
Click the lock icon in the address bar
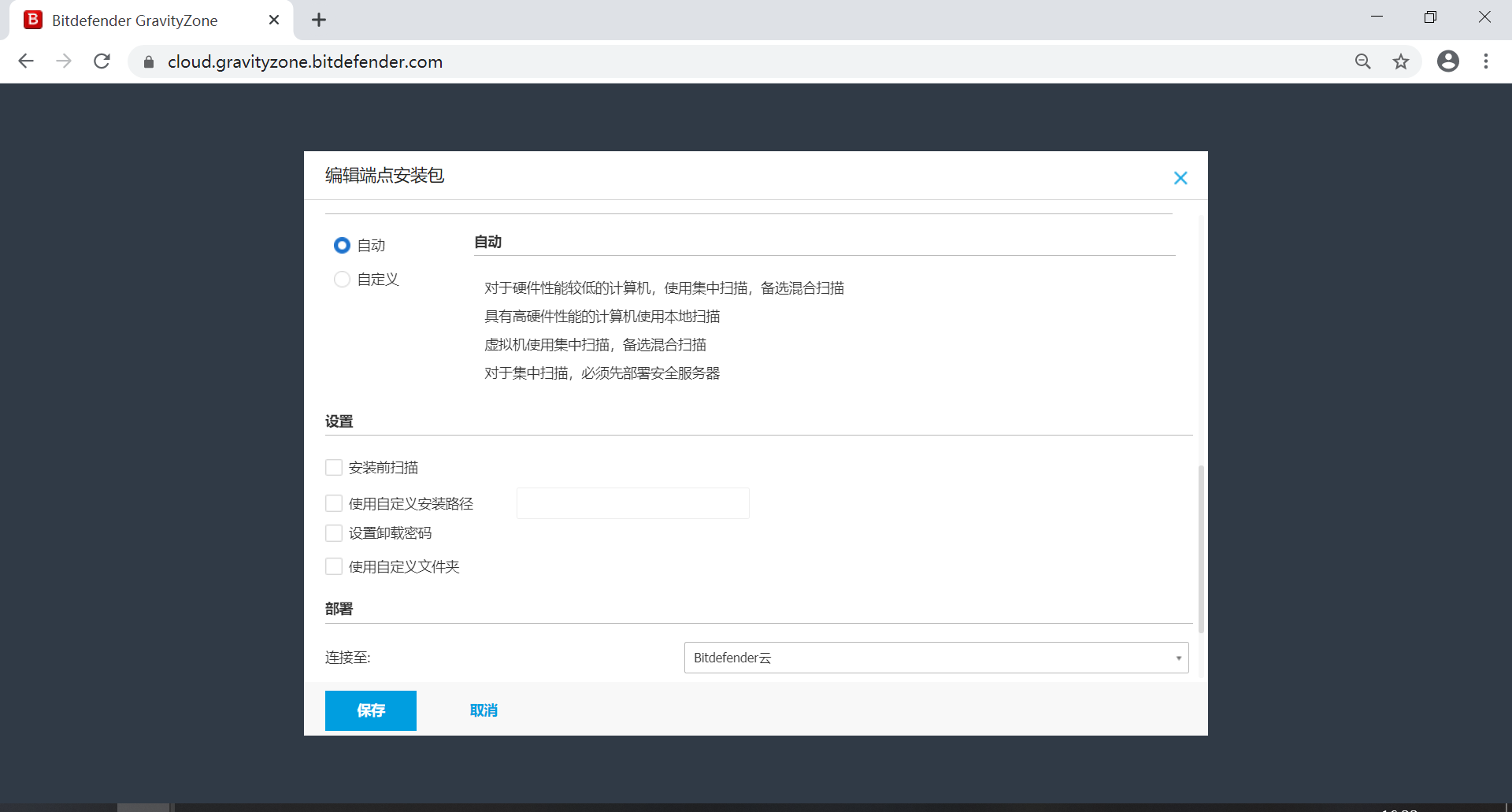pos(149,61)
